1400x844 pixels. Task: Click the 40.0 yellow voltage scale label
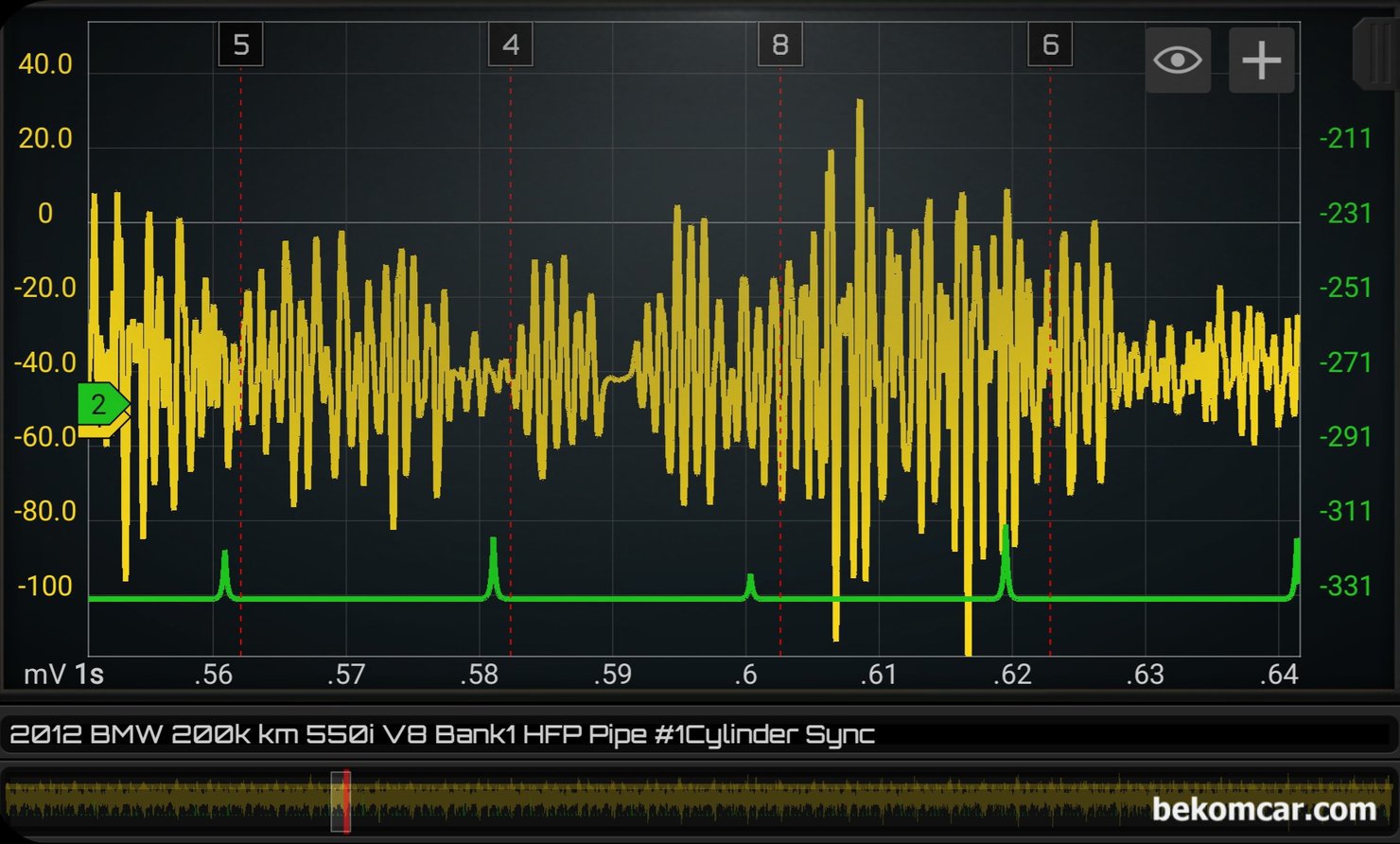click(45, 64)
